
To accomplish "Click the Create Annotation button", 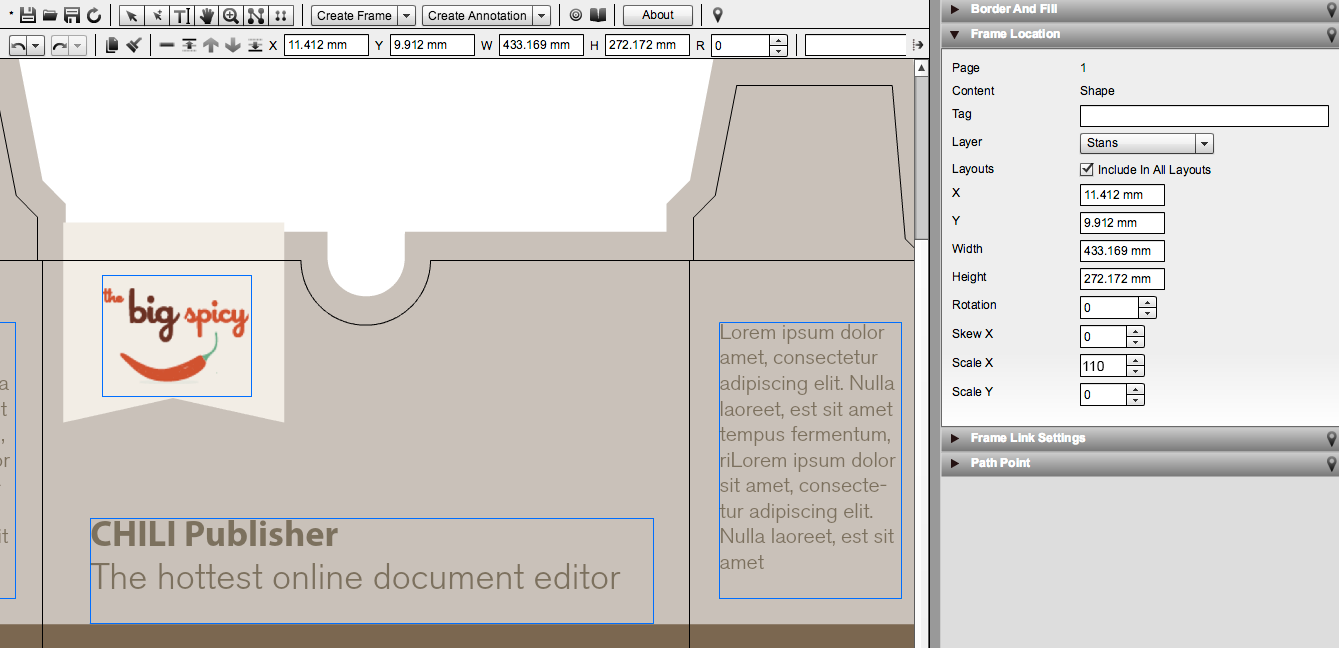I will click(x=477, y=15).
